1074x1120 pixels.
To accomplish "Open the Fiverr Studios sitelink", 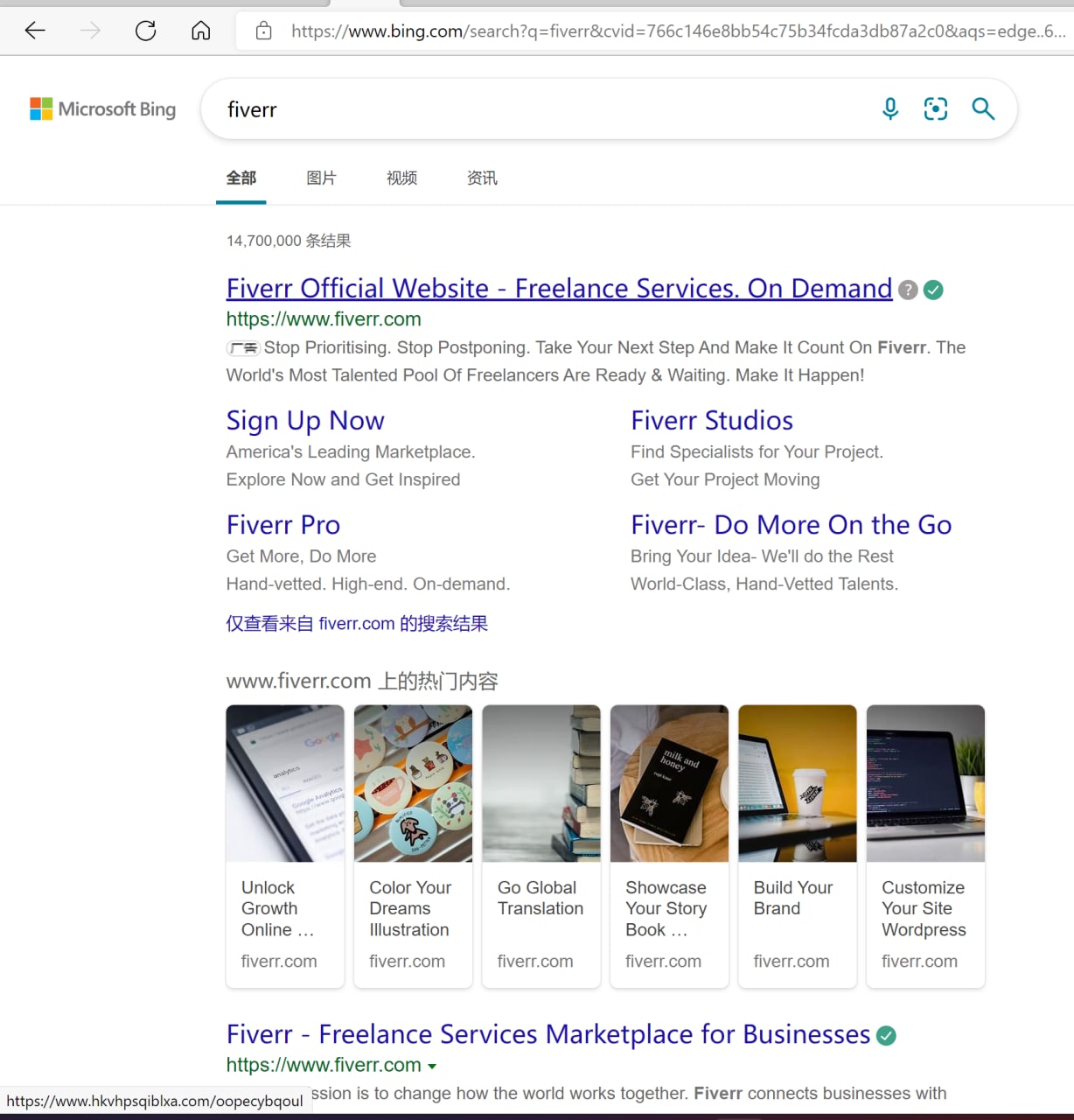I will point(712,420).
